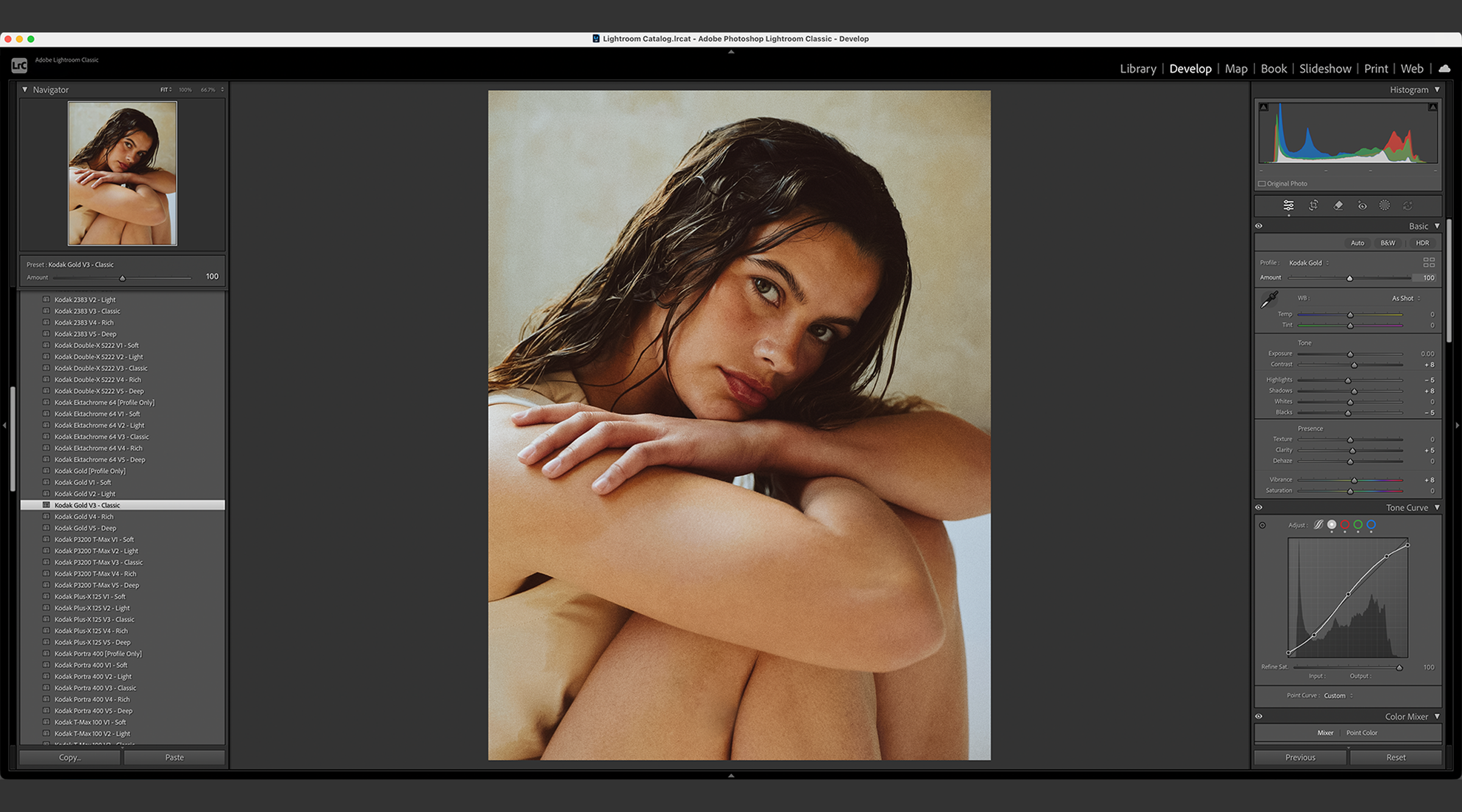Select the red channel in Tone Curve
1462x812 pixels.
tap(1345, 524)
